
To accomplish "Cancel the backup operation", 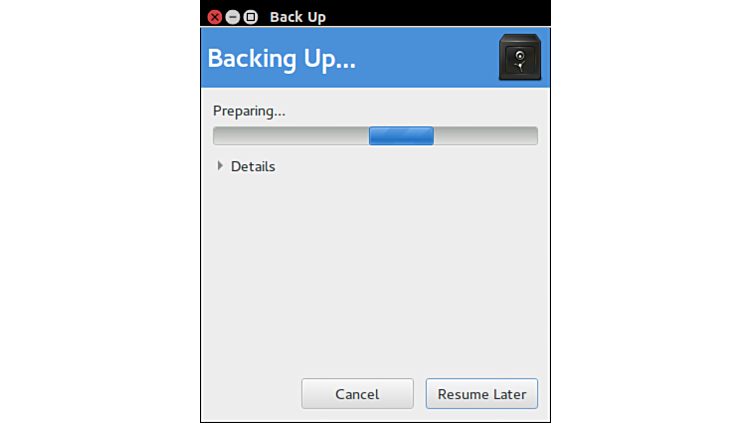I will 357,394.
